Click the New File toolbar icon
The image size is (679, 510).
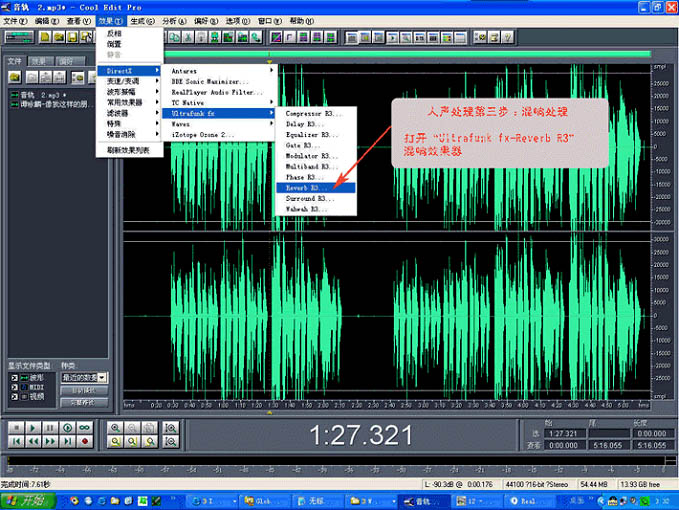[43, 37]
